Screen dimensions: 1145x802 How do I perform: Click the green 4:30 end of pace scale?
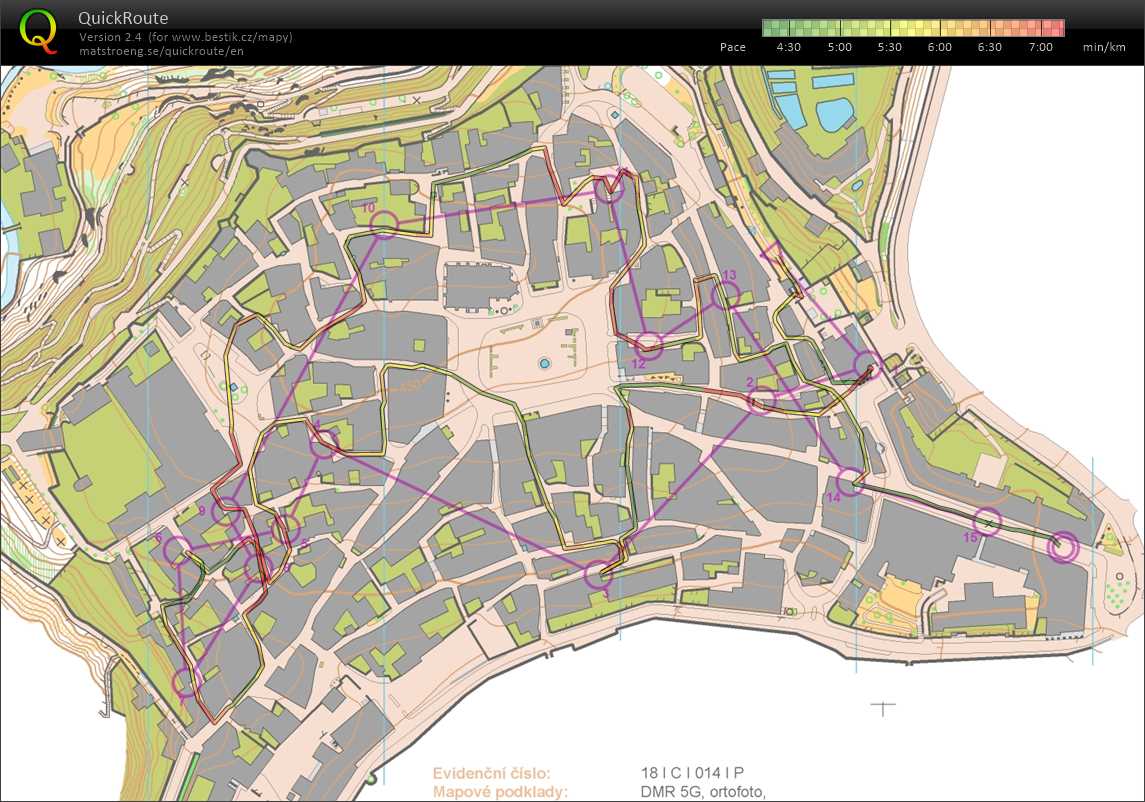point(776,28)
